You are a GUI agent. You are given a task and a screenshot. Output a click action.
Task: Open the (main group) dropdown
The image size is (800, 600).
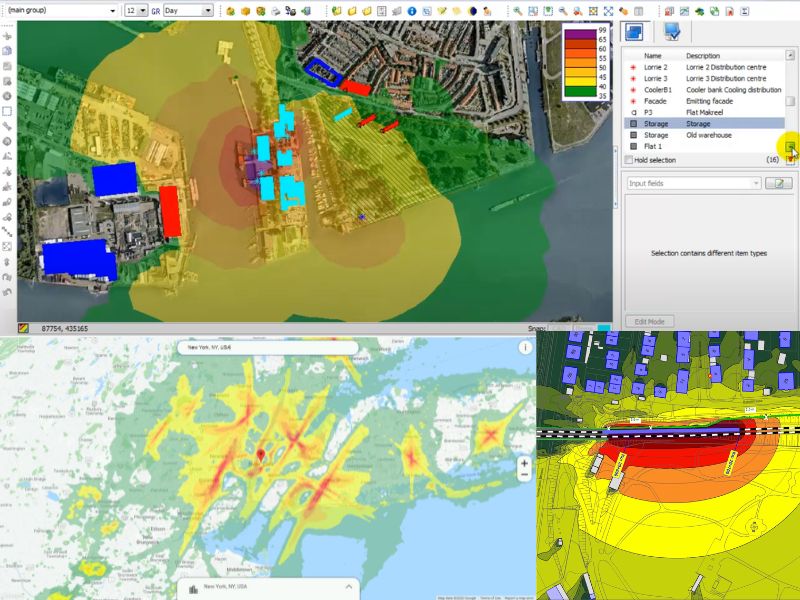pyautogui.click(x=111, y=10)
